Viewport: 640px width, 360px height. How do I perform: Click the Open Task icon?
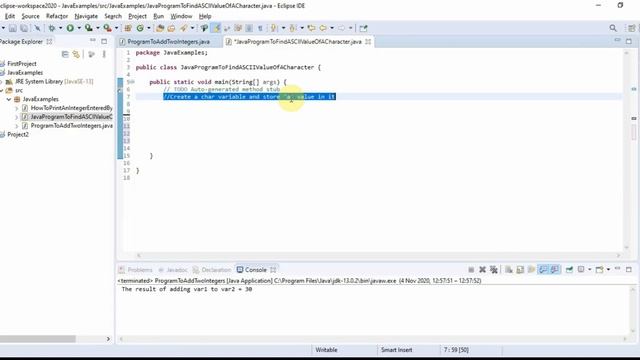[171, 28]
